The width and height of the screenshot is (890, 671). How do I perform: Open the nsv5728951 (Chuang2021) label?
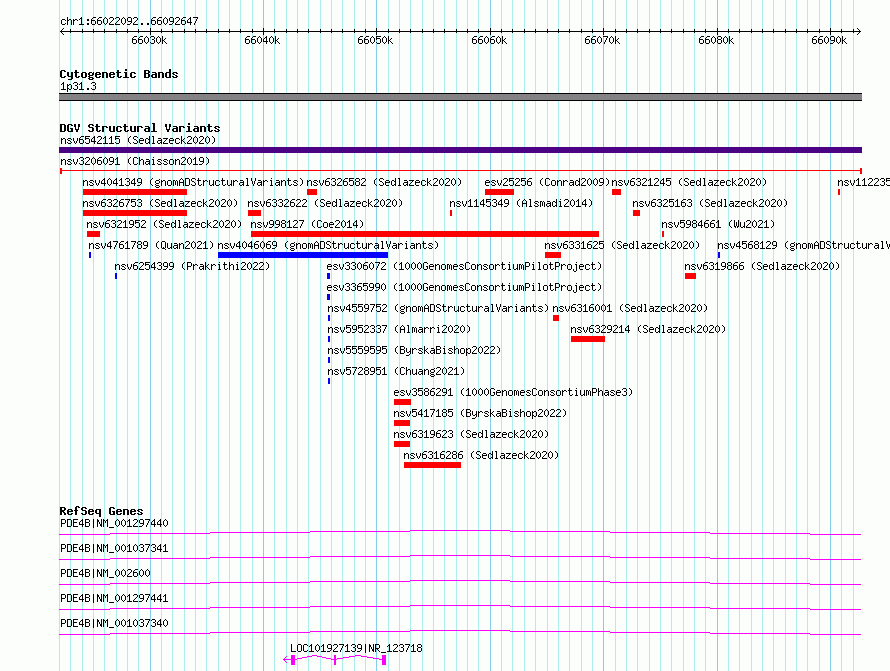(396, 371)
